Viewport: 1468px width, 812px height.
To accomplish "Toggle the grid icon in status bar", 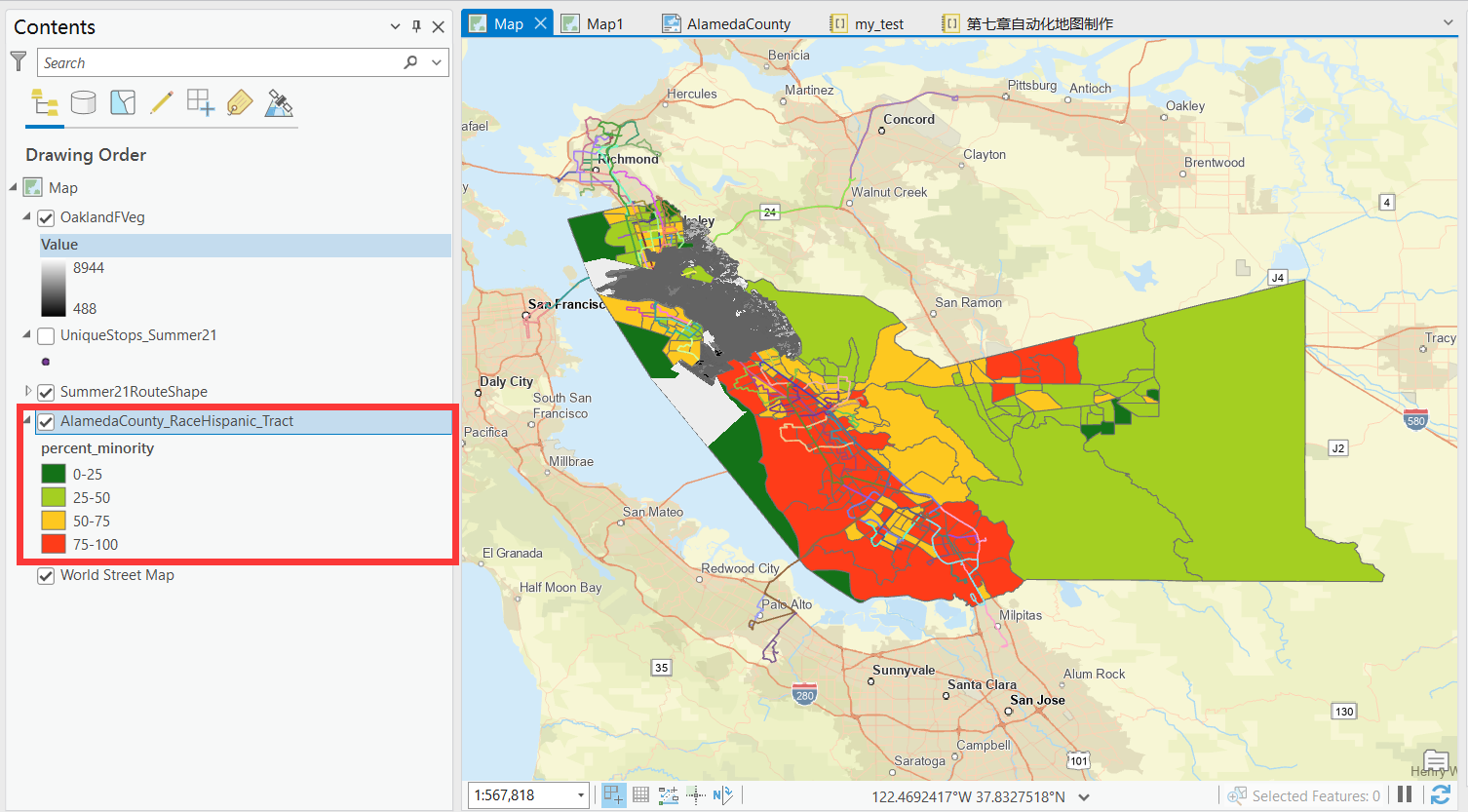I will pyautogui.click(x=640, y=795).
